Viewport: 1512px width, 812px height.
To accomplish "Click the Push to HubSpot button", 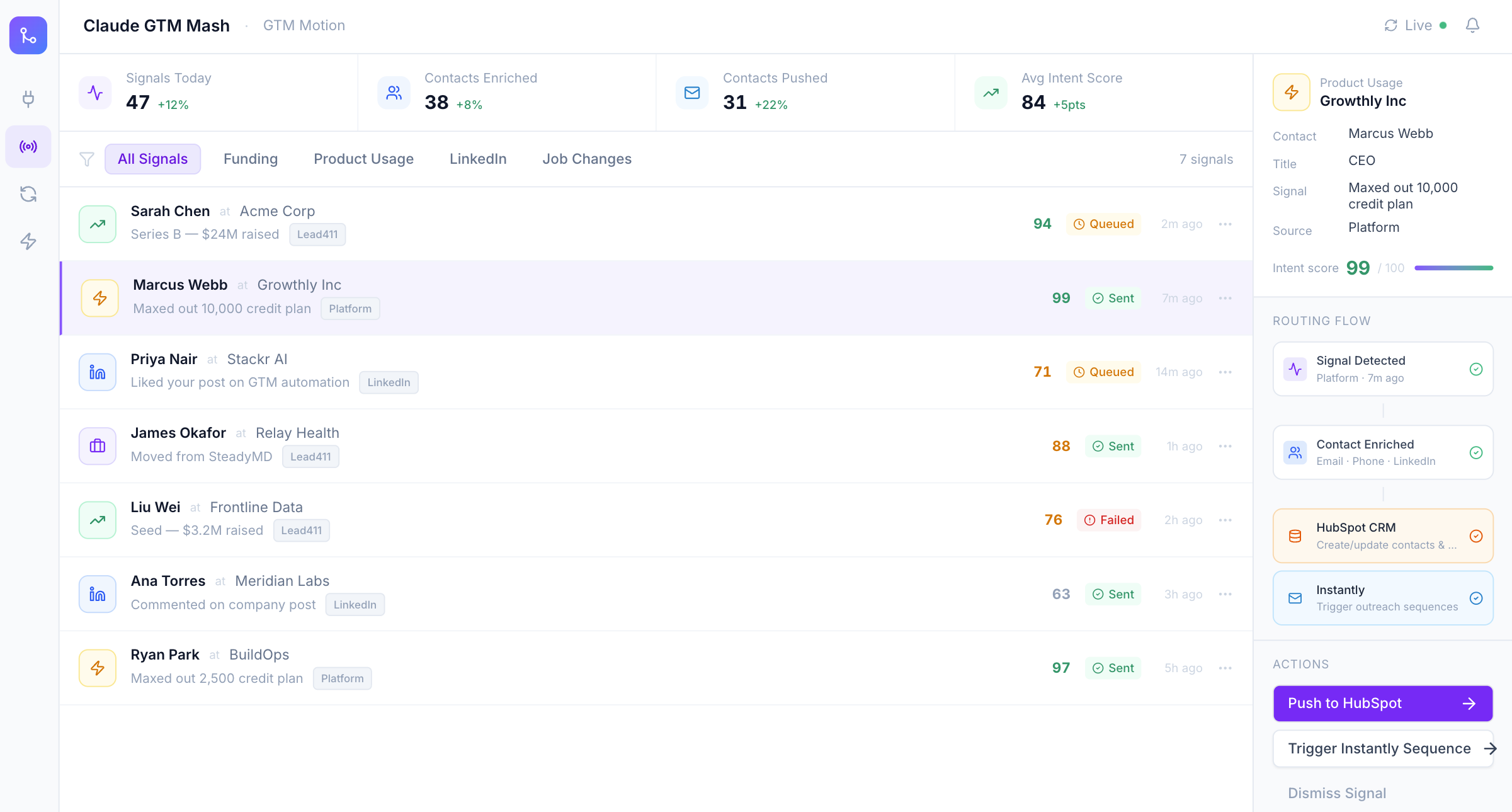I will (x=1382, y=704).
